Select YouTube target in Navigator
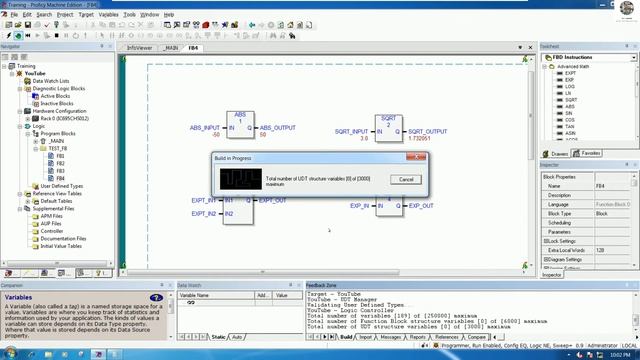The image size is (640, 360). click(35, 73)
